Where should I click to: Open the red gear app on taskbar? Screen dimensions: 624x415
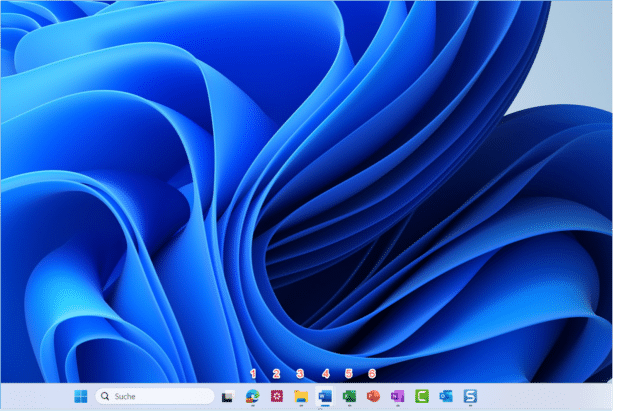click(x=277, y=396)
